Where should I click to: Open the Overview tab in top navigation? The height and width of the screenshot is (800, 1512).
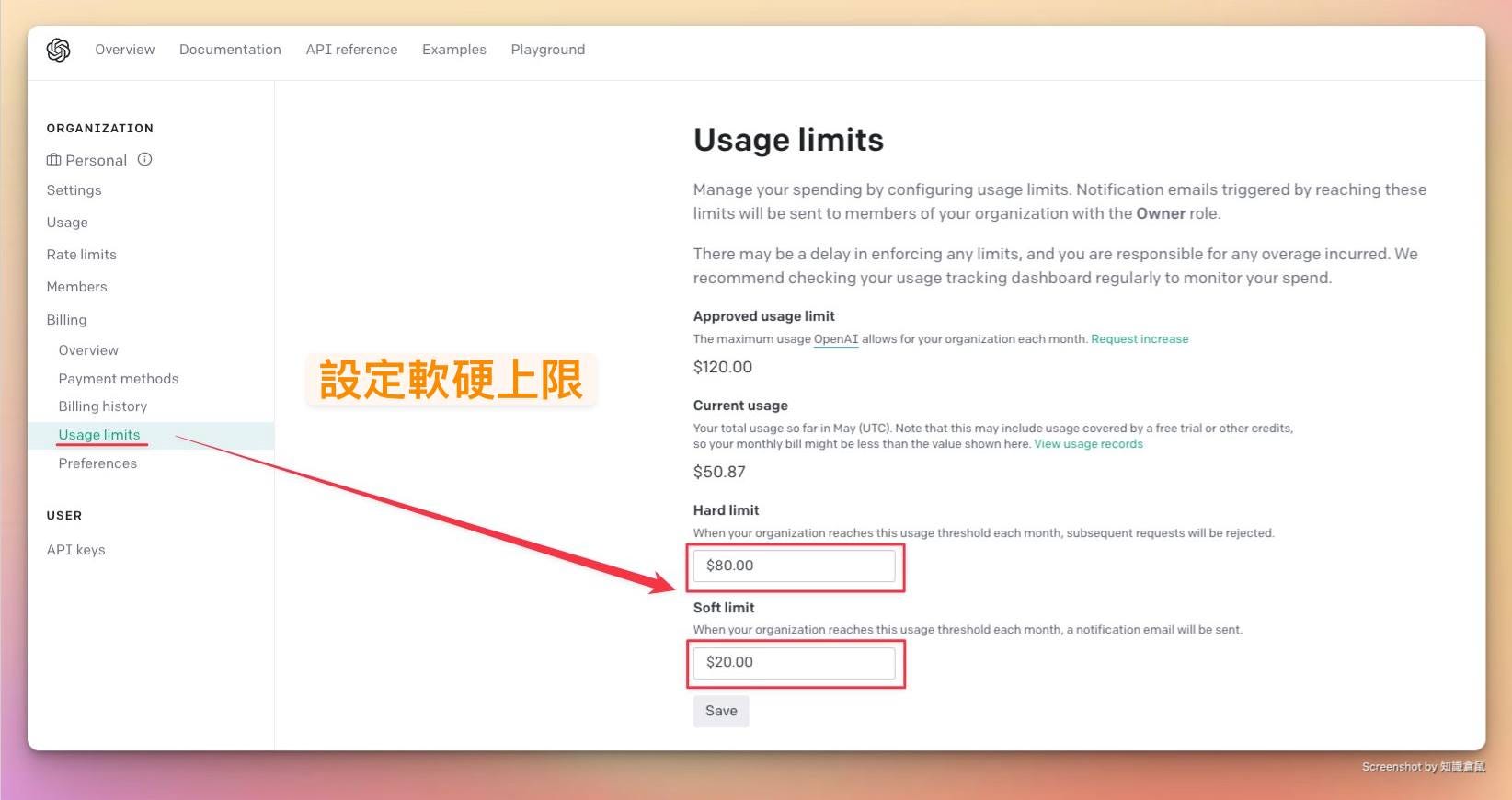[125, 50]
